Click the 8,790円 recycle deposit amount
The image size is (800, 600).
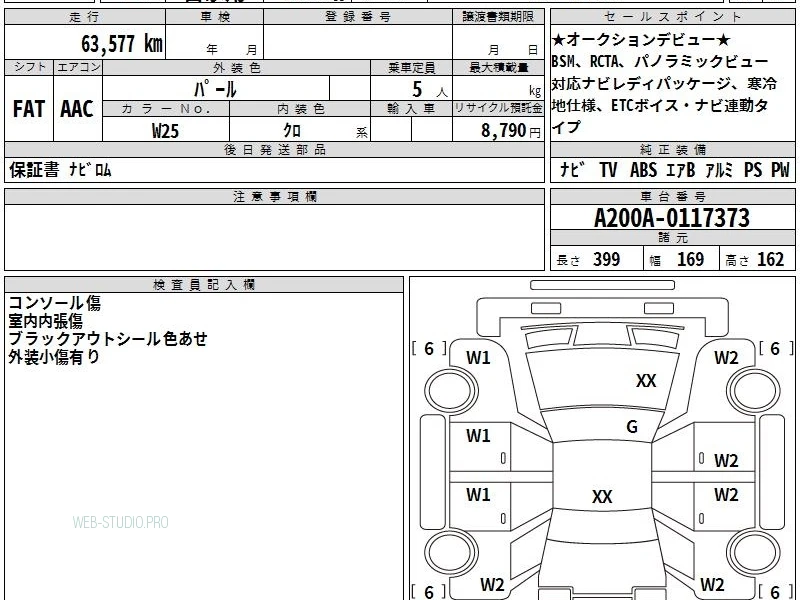511,131
